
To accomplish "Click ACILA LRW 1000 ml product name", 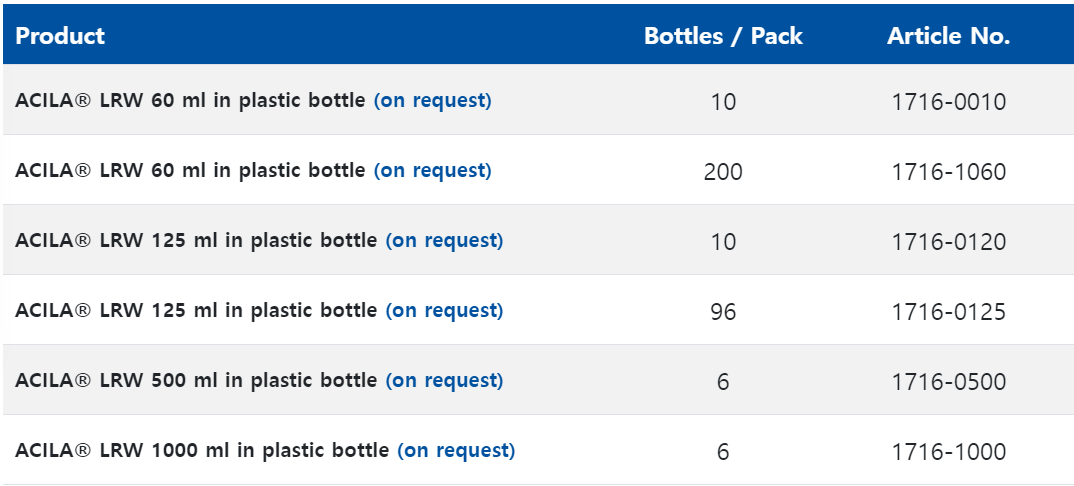I will point(202,450).
